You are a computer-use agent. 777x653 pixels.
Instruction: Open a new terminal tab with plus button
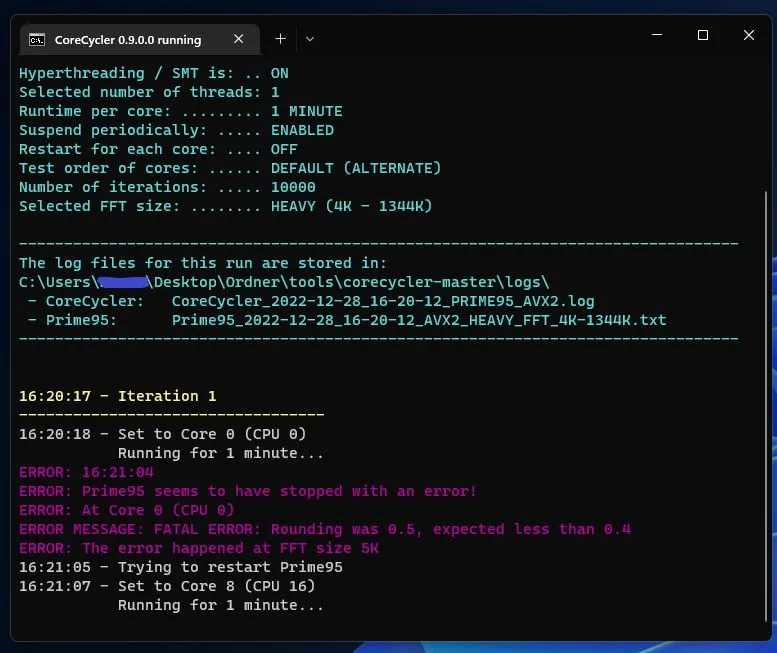(280, 39)
